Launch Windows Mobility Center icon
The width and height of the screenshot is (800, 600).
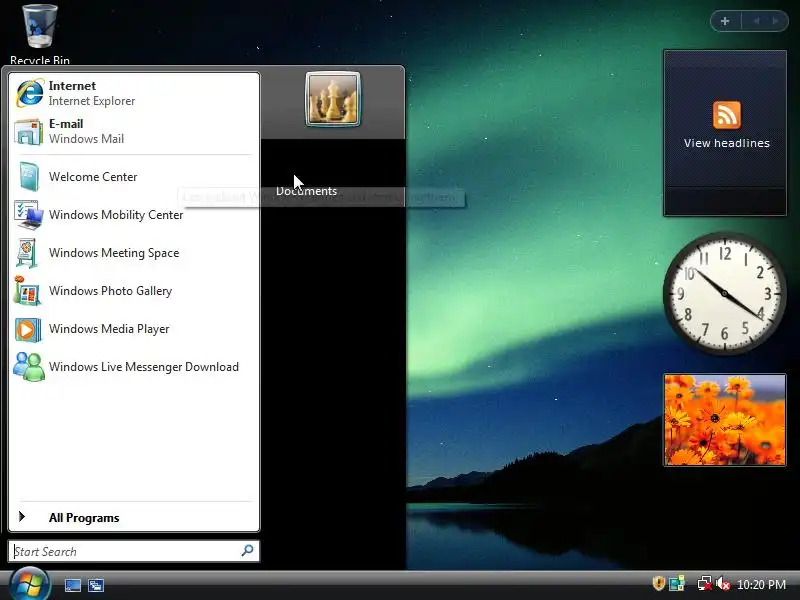tap(29, 215)
